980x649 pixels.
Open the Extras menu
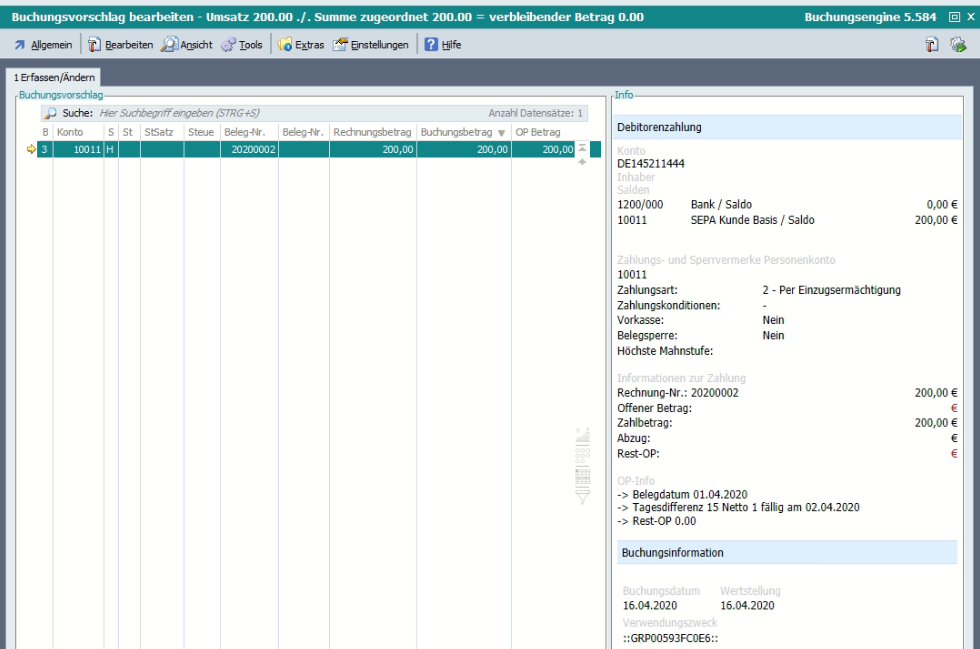pyautogui.click(x=301, y=45)
